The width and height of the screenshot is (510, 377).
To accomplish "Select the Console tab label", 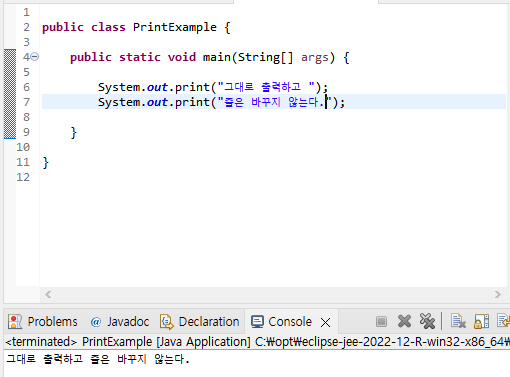I will tap(290, 322).
